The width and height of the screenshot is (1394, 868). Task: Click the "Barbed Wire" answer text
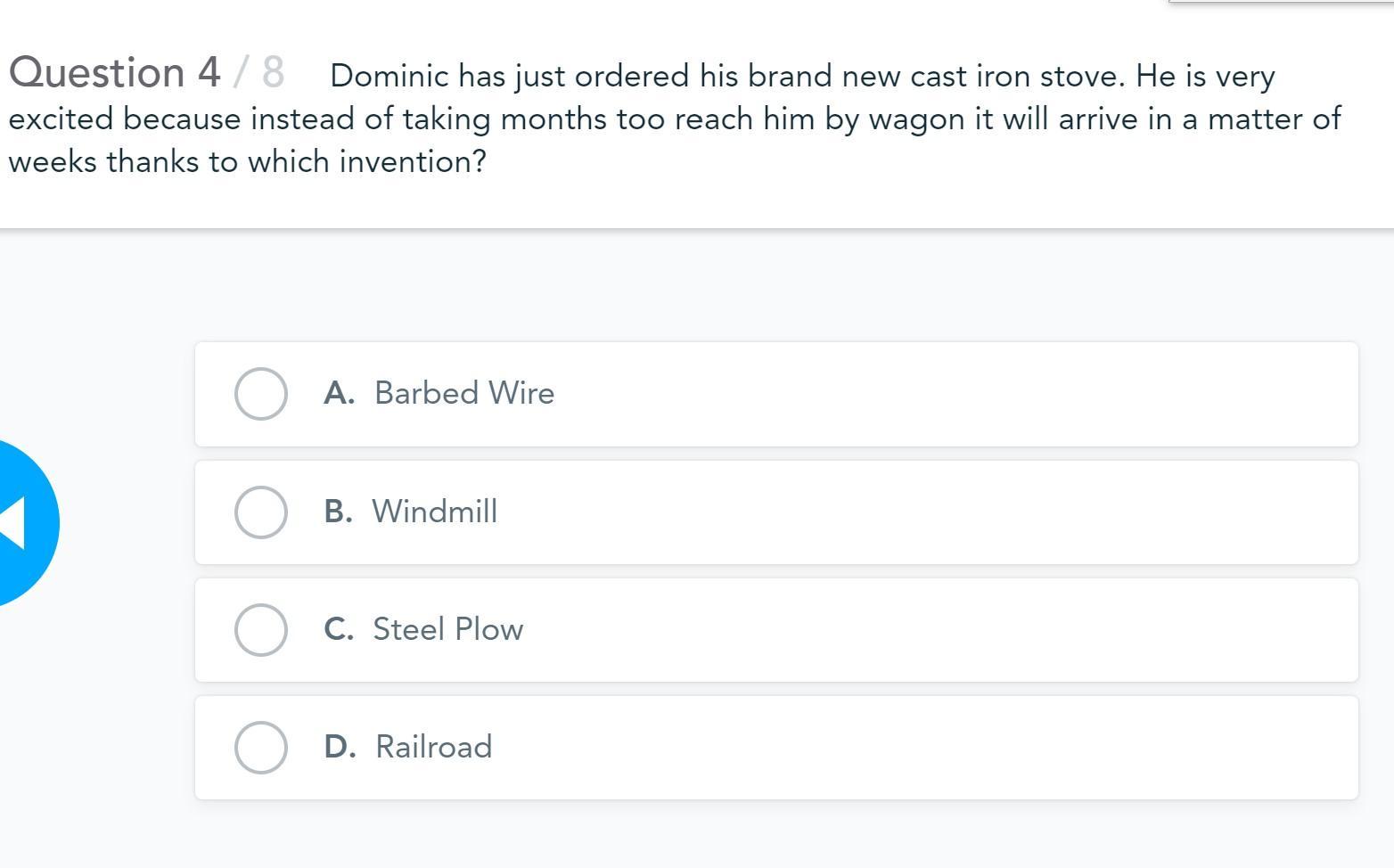[x=464, y=393]
